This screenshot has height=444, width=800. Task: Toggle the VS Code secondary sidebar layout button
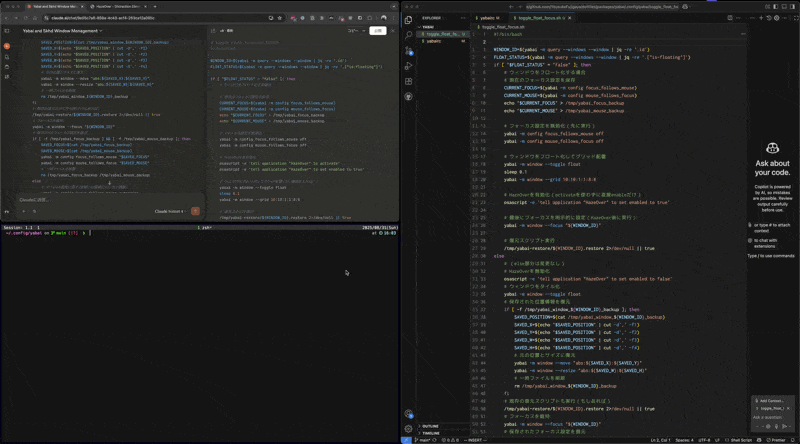click(792, 7)
